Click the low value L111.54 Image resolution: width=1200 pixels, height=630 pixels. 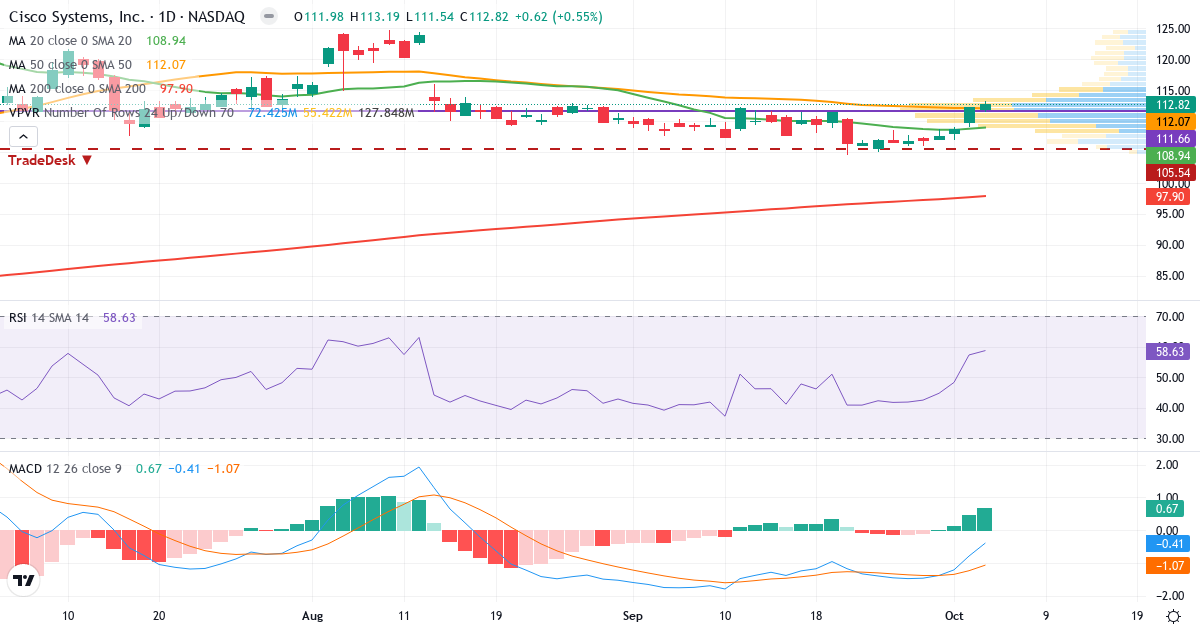(x=431, y=17)
